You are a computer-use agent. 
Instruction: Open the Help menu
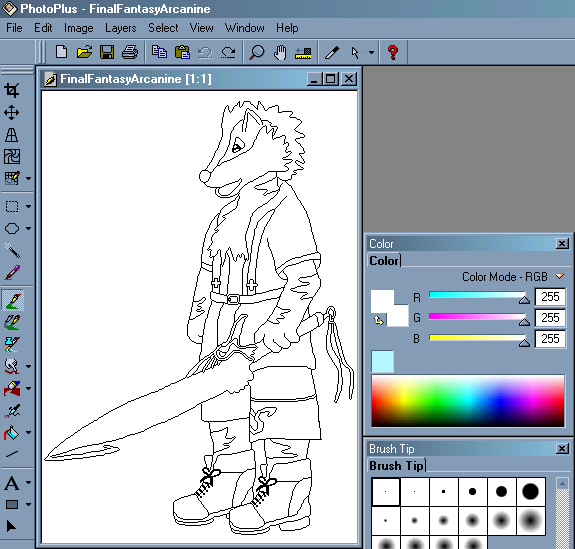[287, 28]
